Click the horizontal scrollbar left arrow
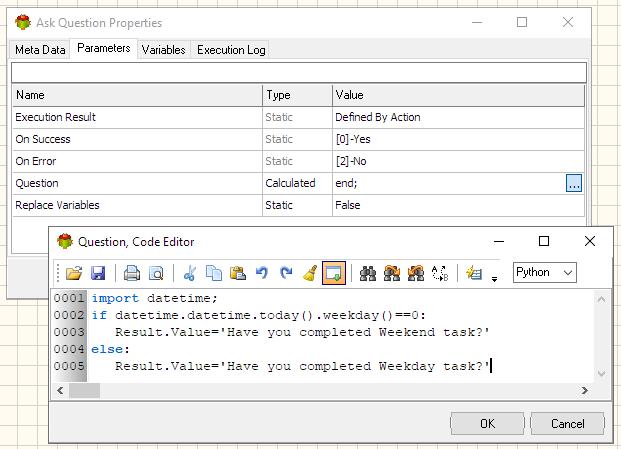Viewport: 621px width, 449px height. (60, 391)
